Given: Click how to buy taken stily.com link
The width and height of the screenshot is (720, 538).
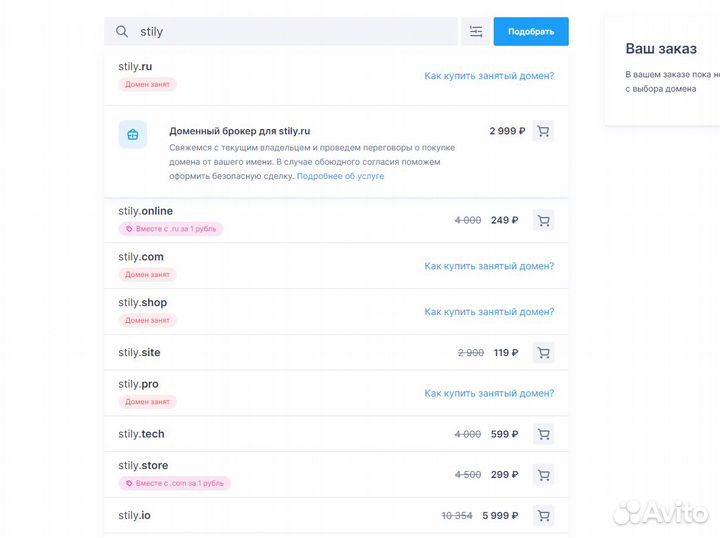Looking at the screenshot, I should click(x=489, y=266).
